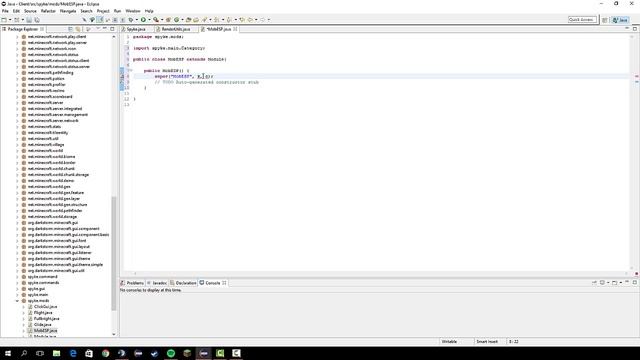Click the New file toolbar icon

4,20
